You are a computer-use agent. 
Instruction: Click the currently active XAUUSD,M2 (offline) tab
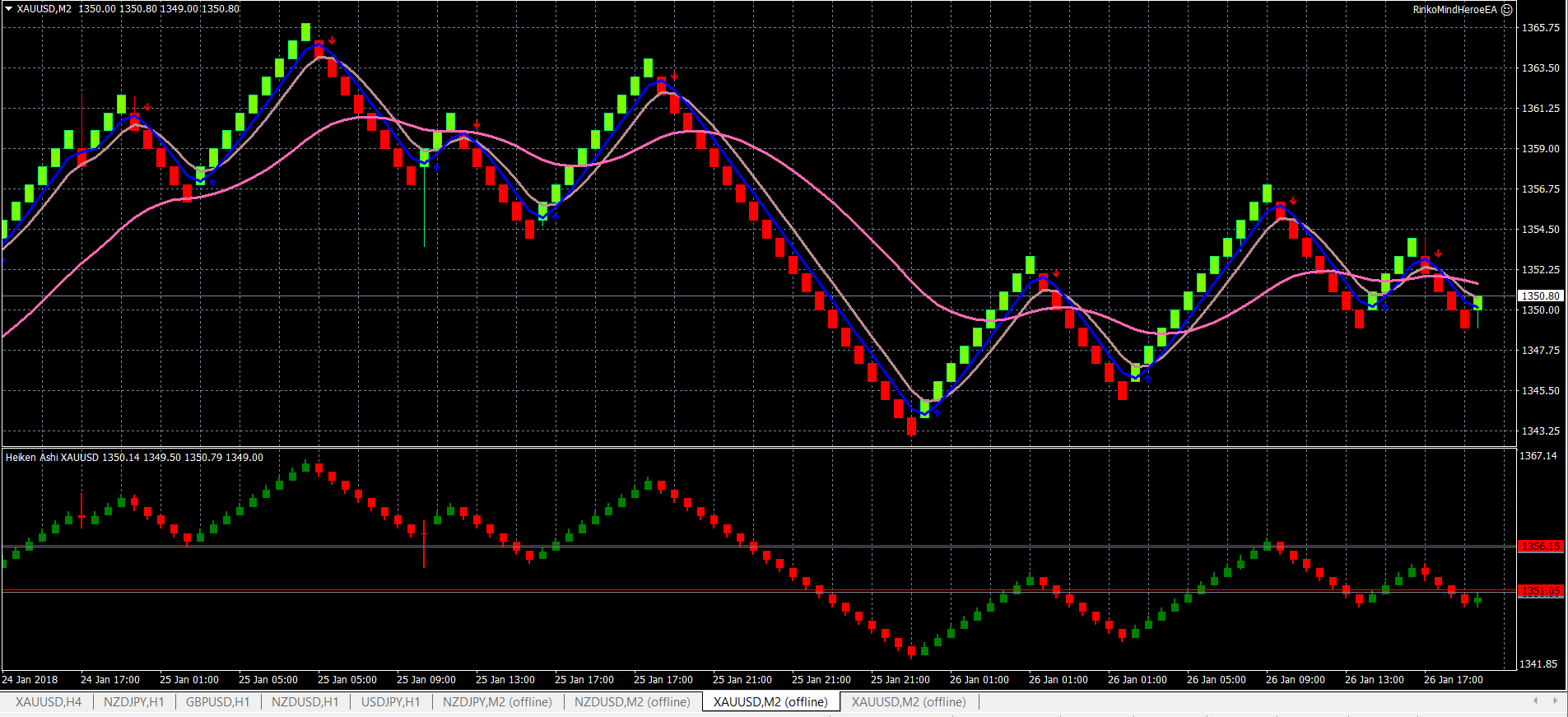[771, 702]
